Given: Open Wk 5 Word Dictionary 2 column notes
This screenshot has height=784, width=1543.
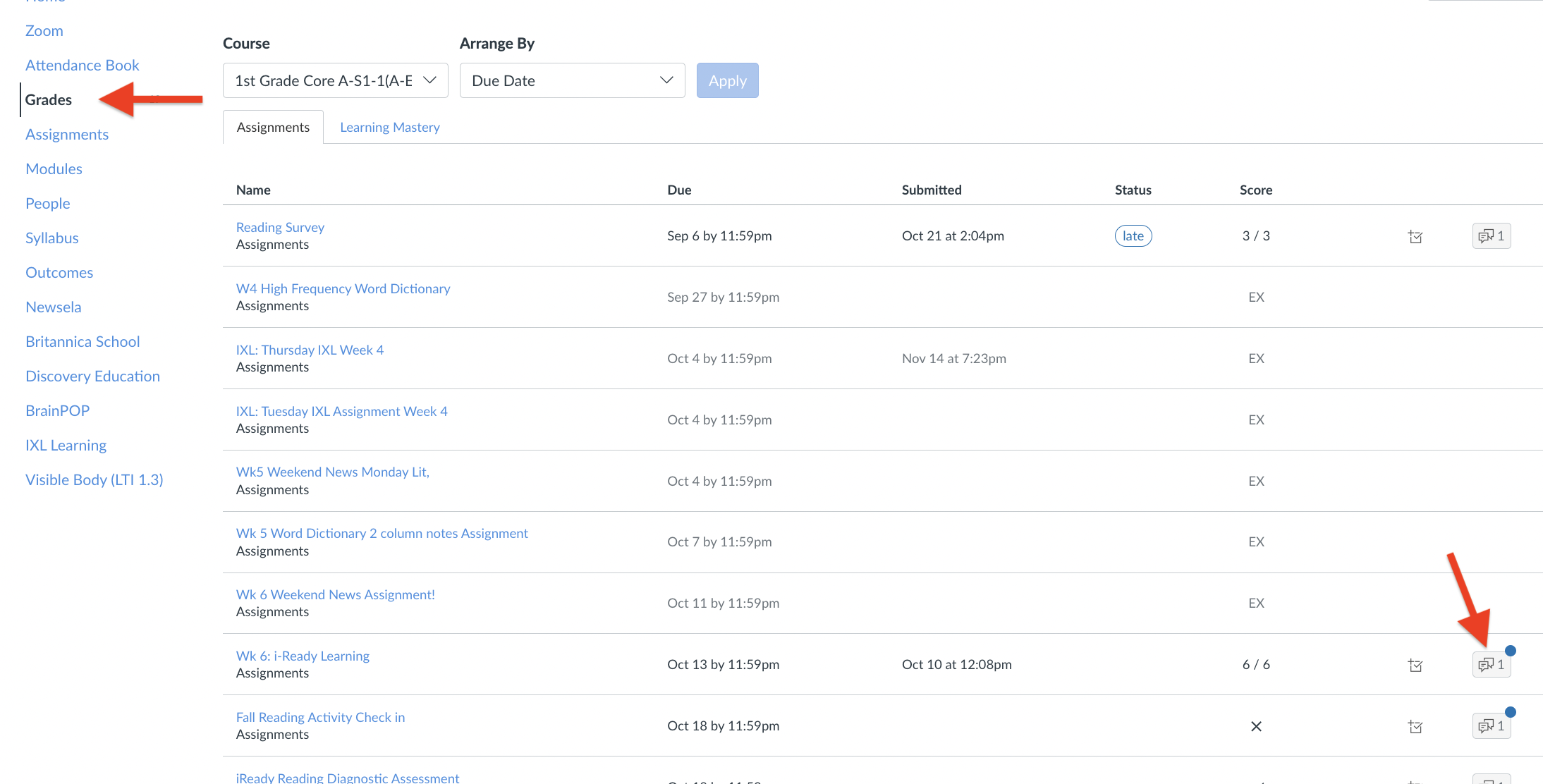Looking at the screenshot, I should tap(382, 534).
